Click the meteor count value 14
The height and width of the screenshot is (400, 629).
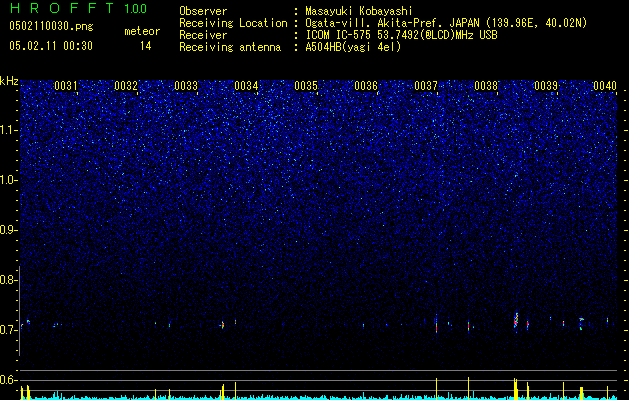[146, 46]
